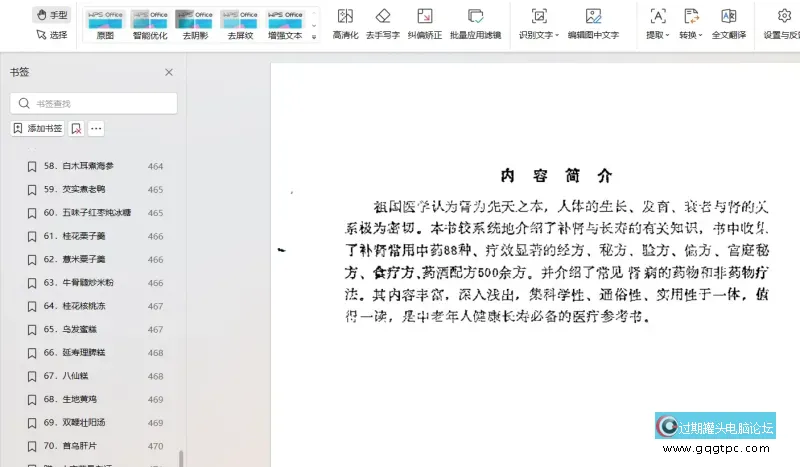
Task: Apply the 智能优化 smart optimize filter
Action: click(150, 25)
